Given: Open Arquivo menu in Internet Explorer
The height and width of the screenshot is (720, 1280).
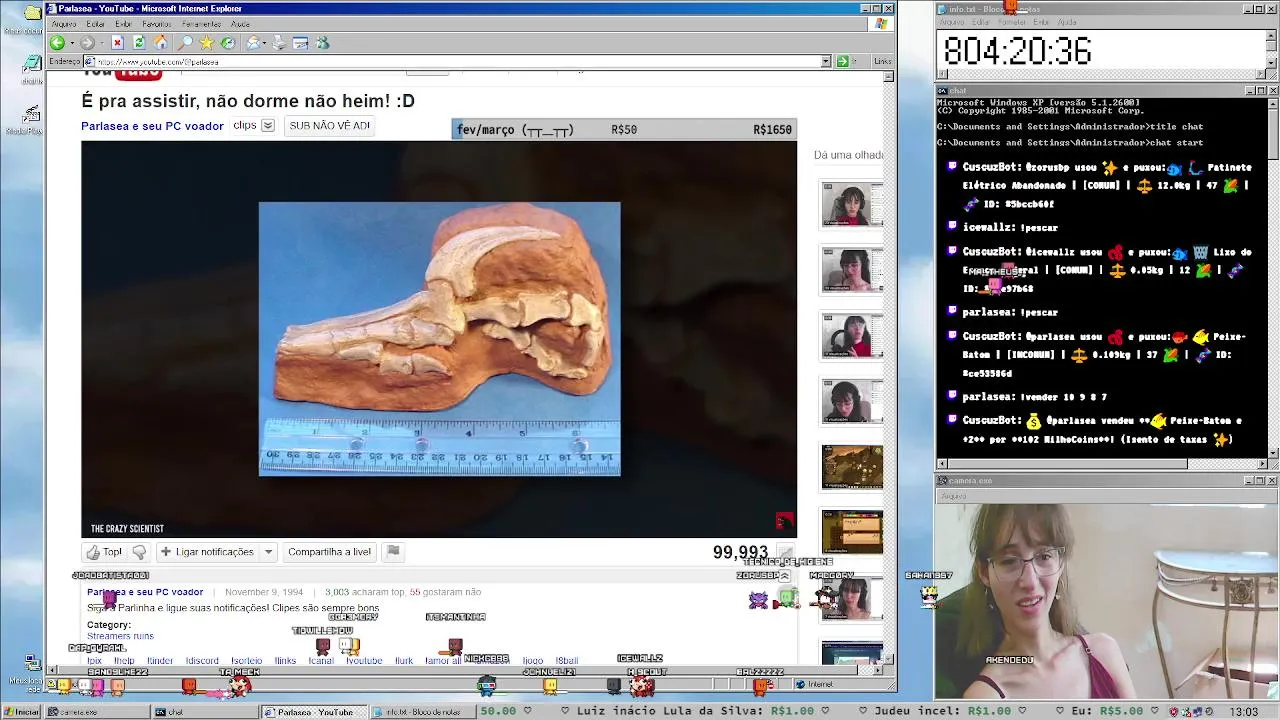Looking at the screenshot, I should (x=64, y=24).
